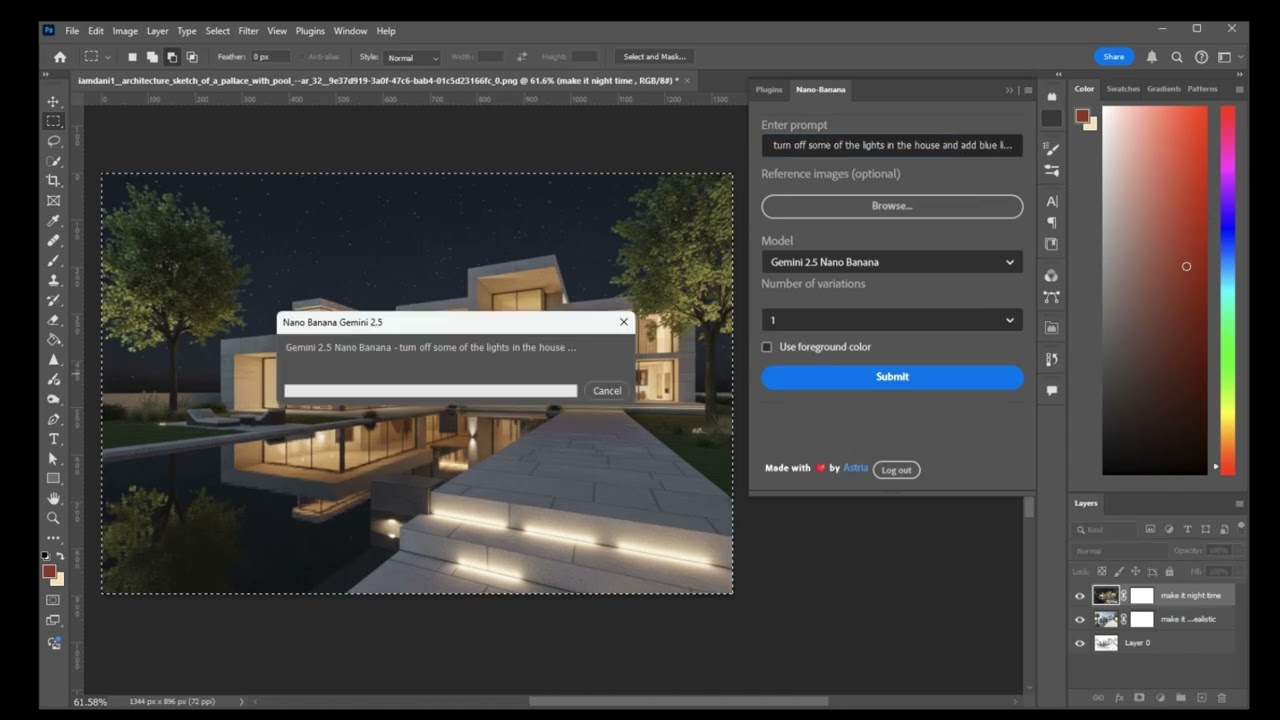
Task: Select the Eyedropper tool
Action: [53, 220]
